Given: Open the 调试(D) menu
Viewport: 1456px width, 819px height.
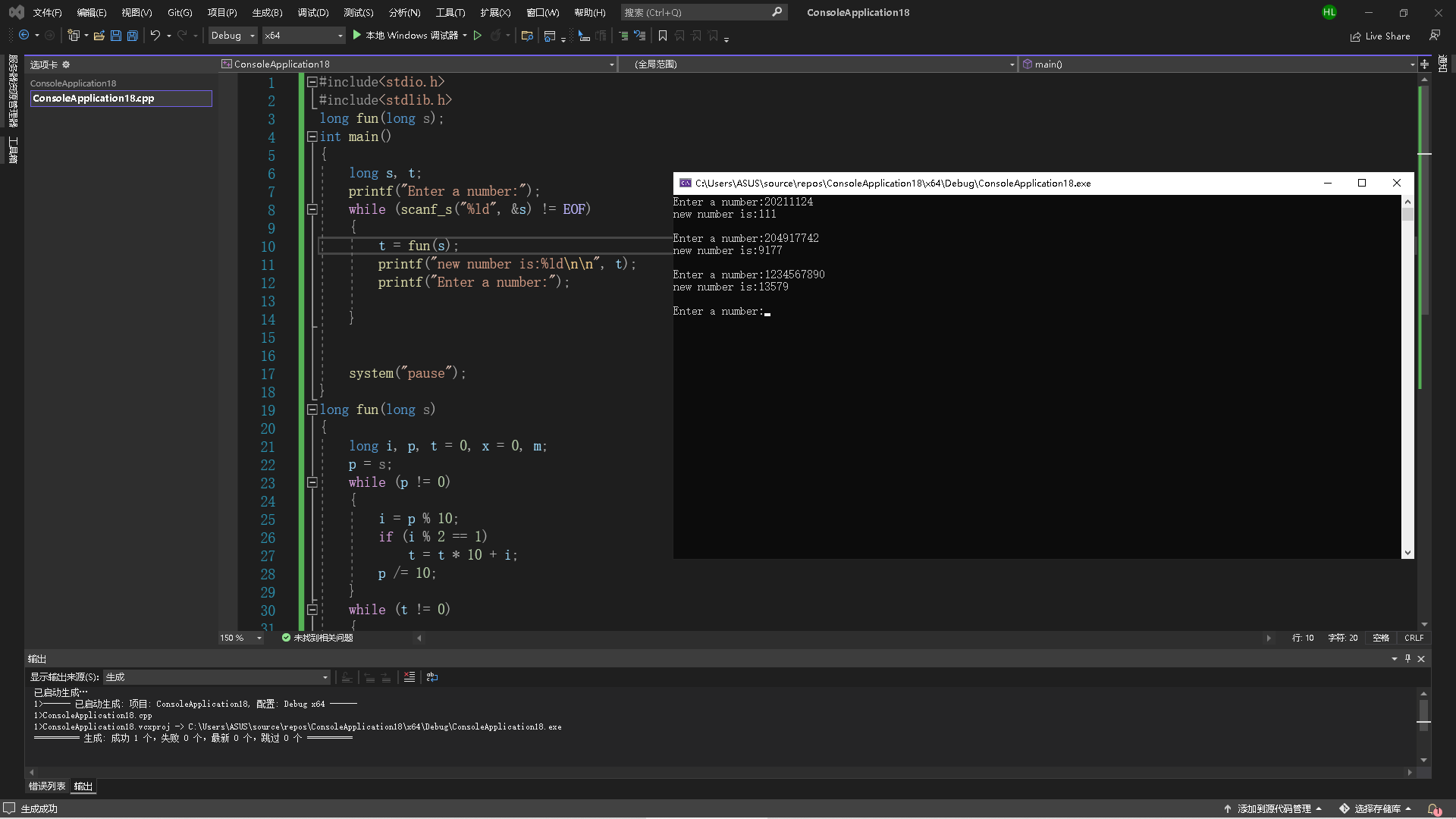Looking at the screenshot, I should [x=313, y=12].
